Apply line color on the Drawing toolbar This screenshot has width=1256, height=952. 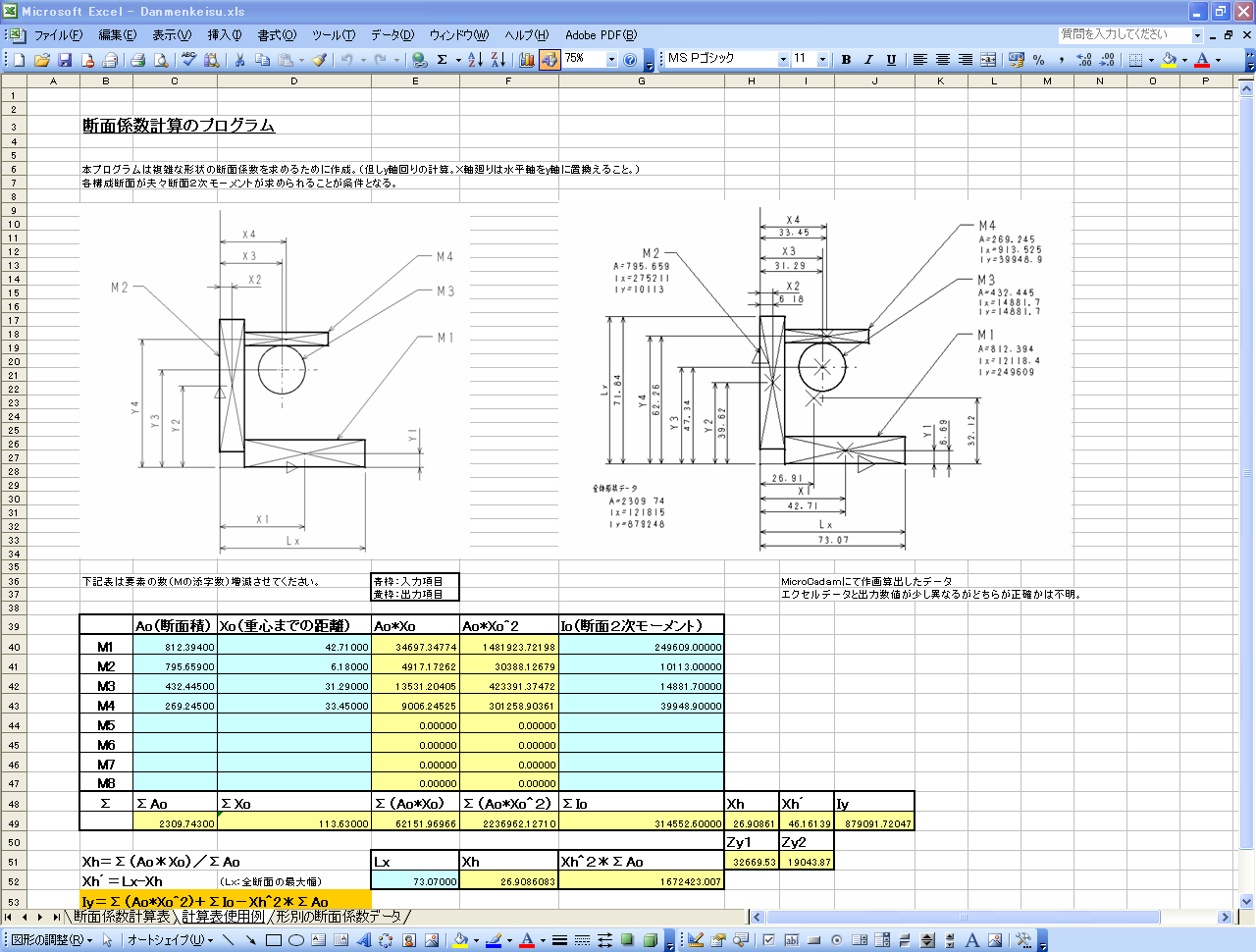[x=494, y=940]
